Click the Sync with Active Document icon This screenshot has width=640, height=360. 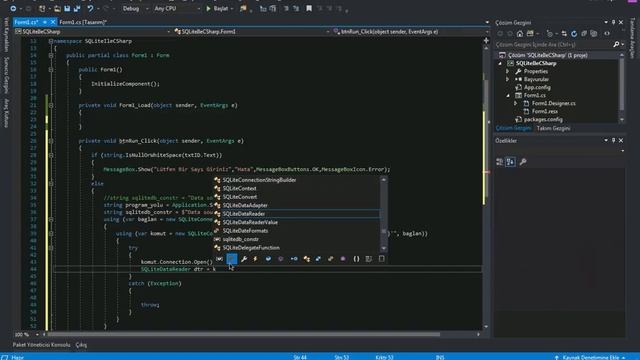tap(564, 34)
